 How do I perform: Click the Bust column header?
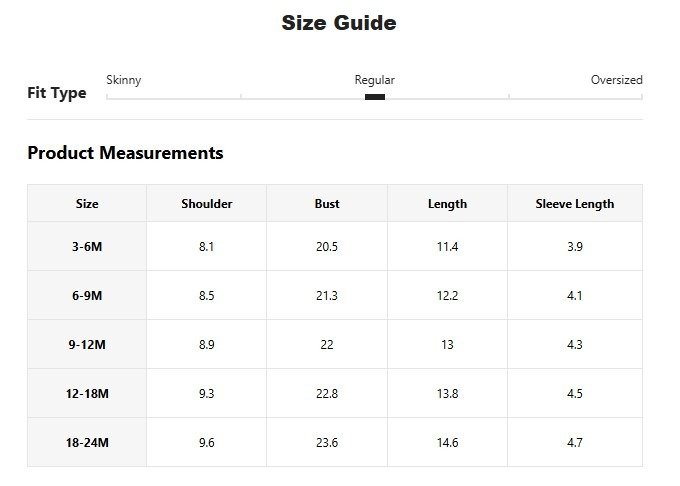tap(327, 204)
